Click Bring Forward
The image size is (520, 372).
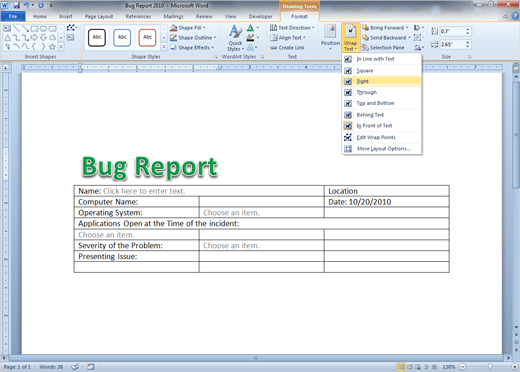pyautogui.click(x=386, y=28)
